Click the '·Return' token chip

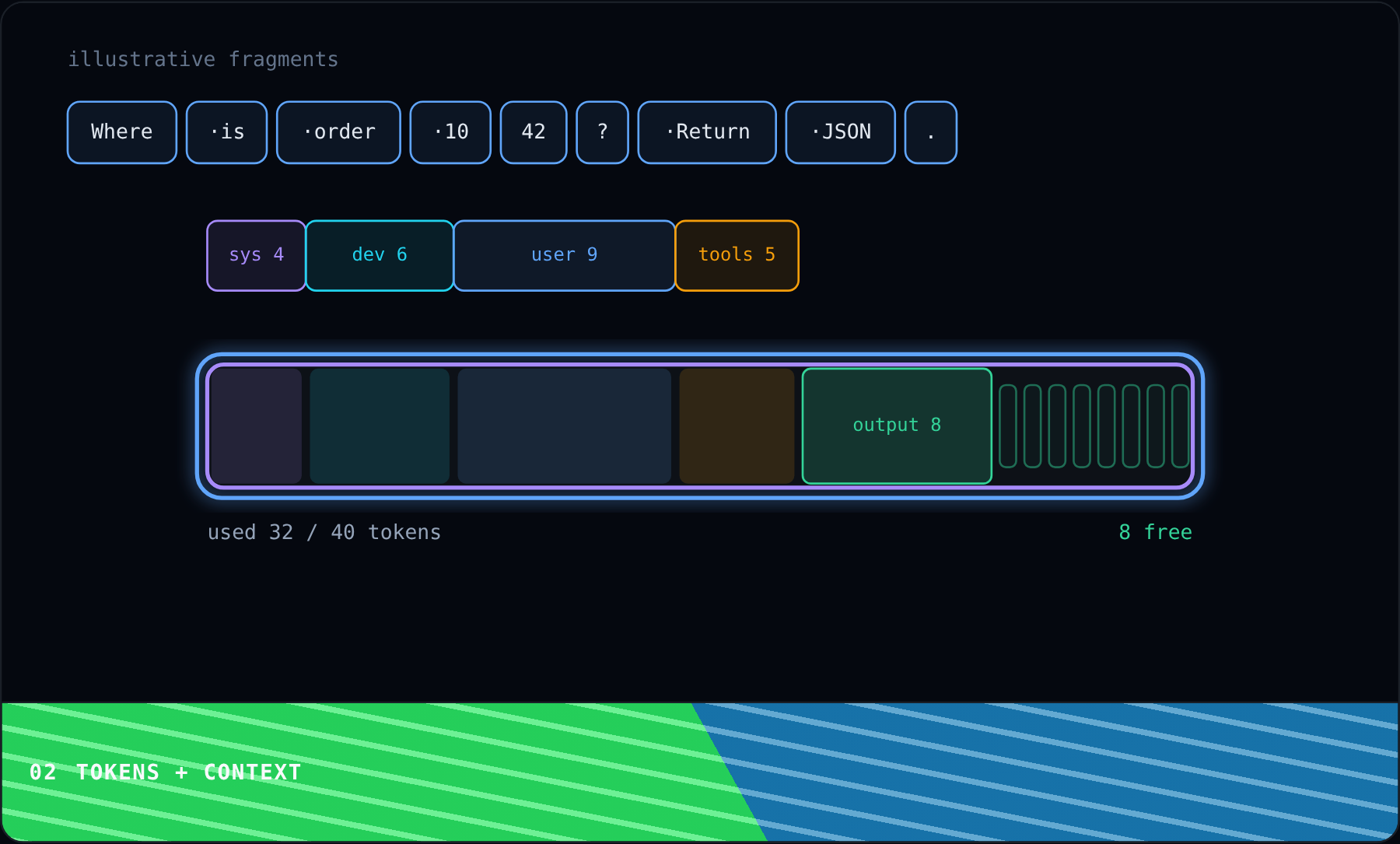[x=707, y=132]
